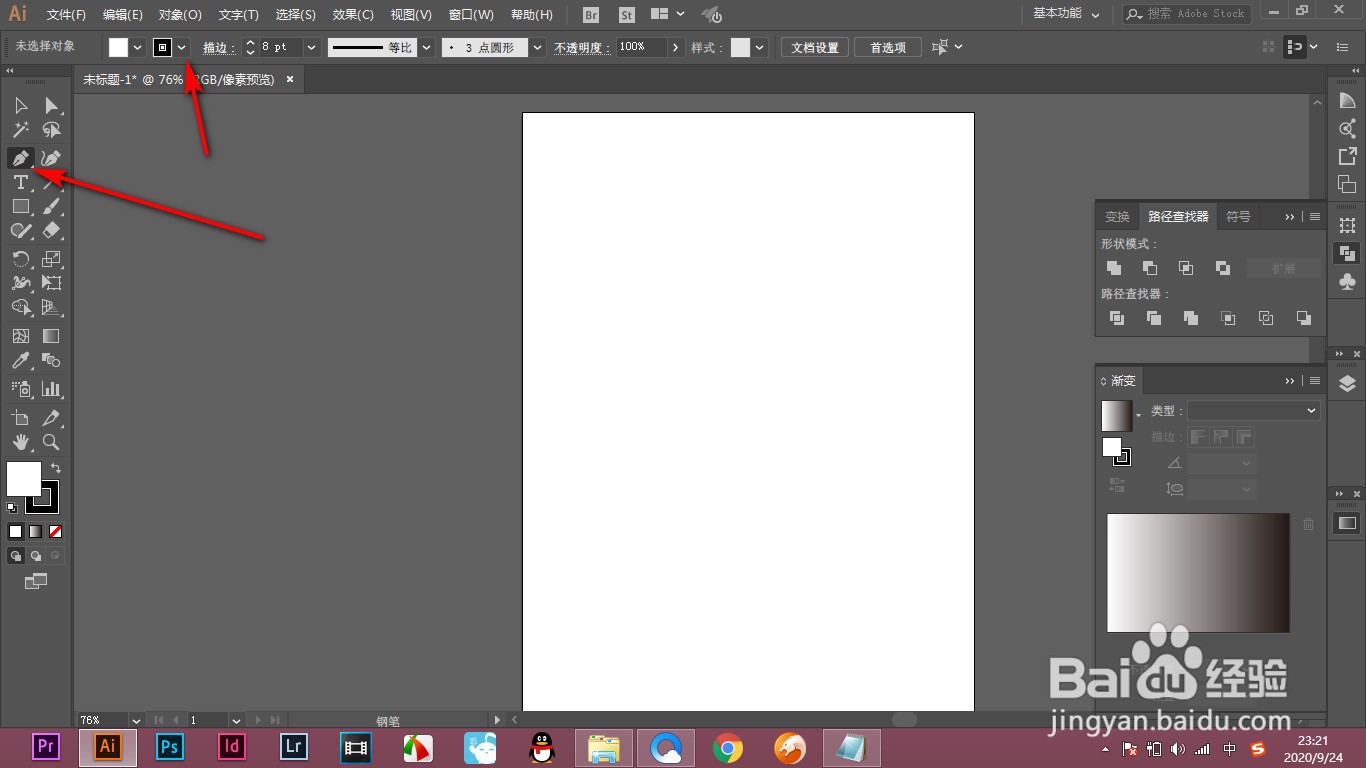Open Adobe Stock St button

pyautogui.click(x=626, y=15)
